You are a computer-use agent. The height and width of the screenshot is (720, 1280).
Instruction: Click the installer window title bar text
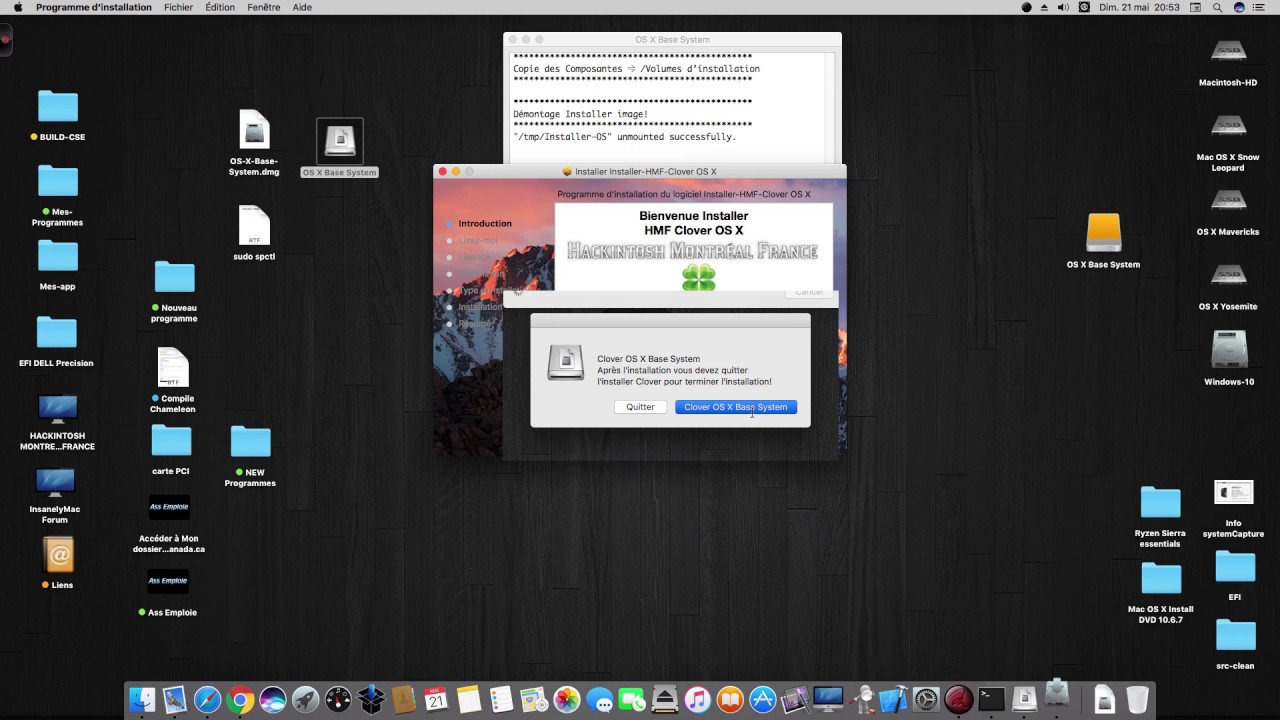tap(646, 171)
